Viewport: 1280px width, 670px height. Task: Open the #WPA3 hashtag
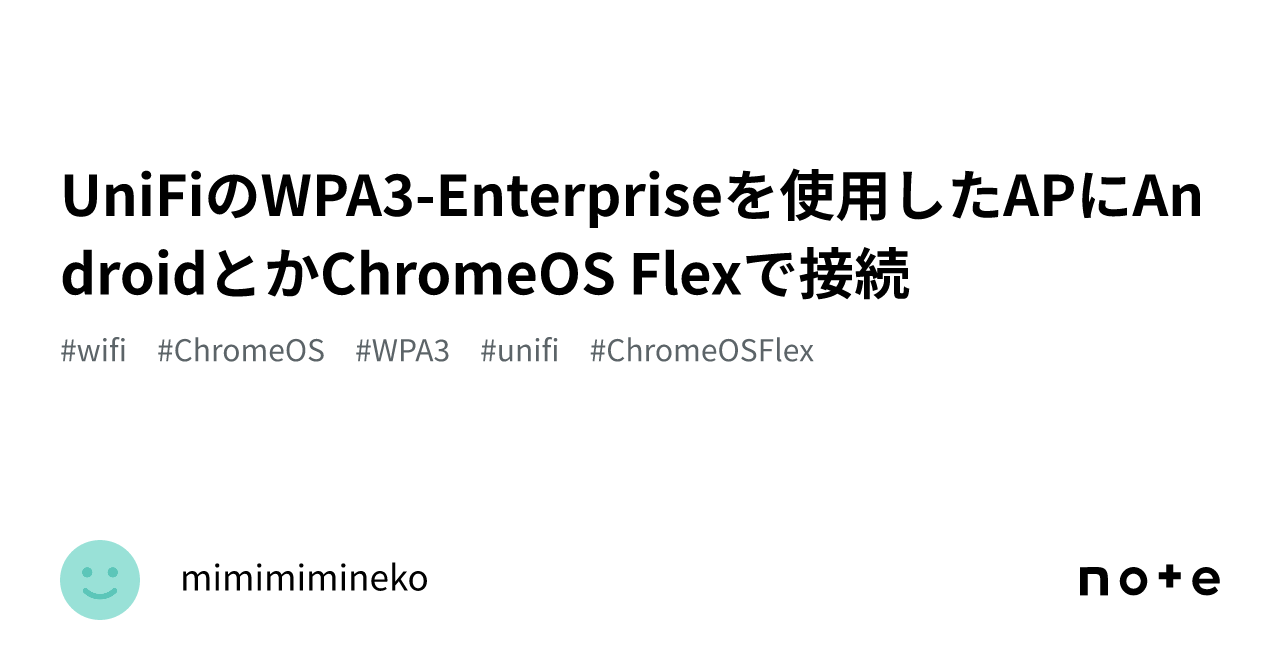(402, 351)
